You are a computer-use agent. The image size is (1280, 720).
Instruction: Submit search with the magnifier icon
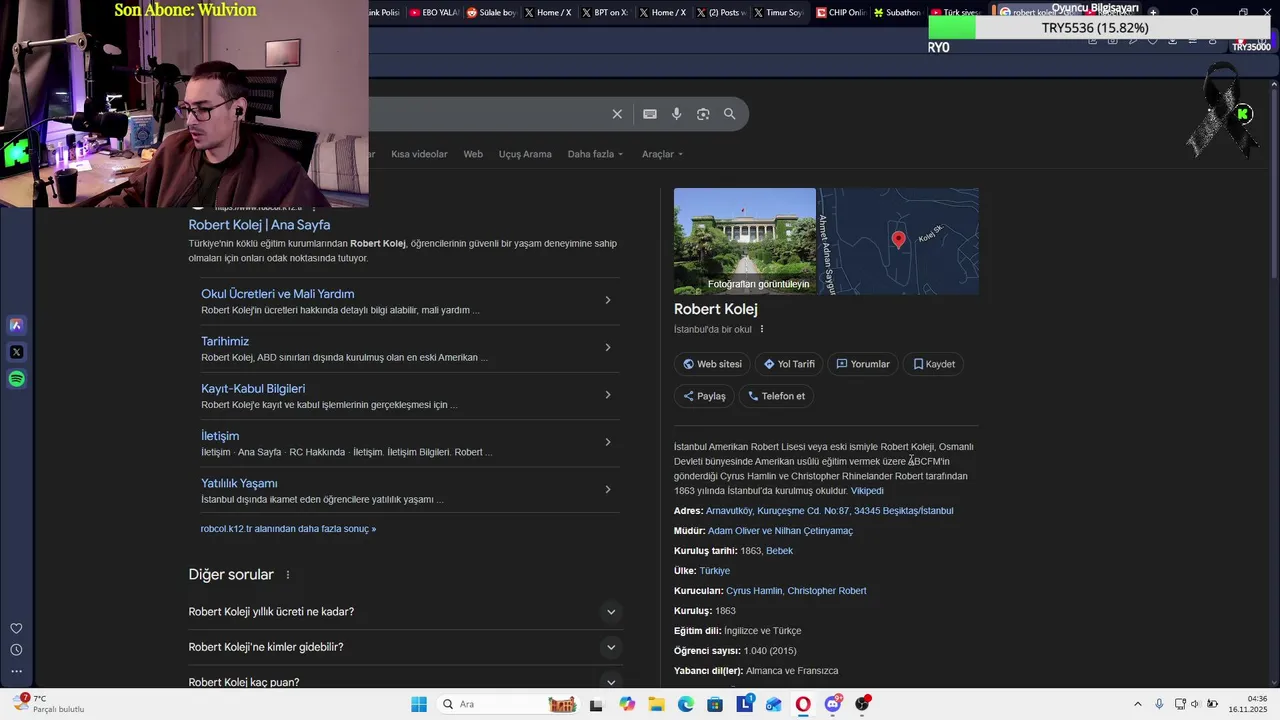730,114
